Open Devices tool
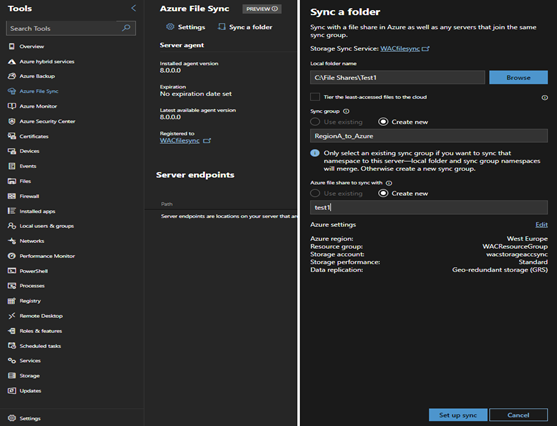This screenshot has height=426, width=557. click(x=29, y=151)
